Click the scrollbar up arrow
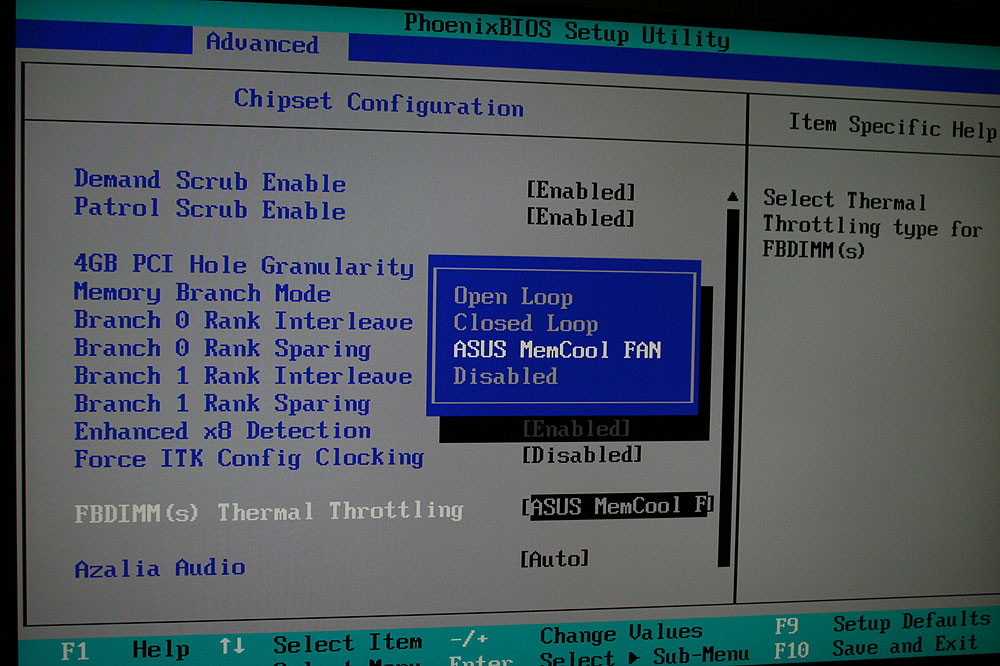 (733, 196)
